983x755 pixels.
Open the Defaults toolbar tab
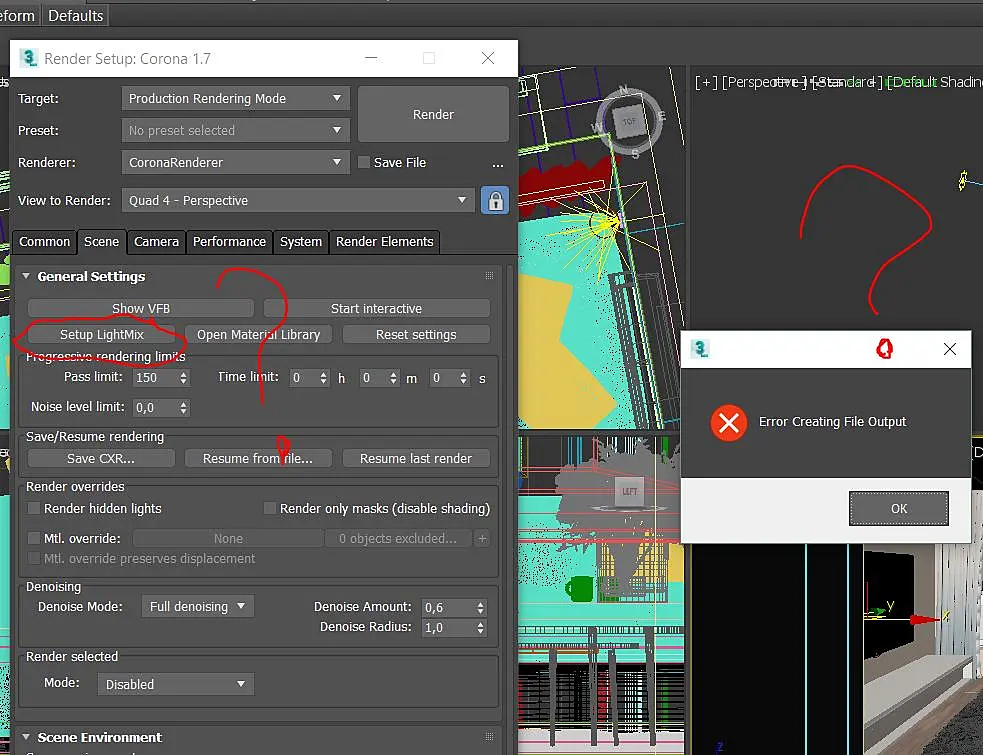click(x=75, y=16)
